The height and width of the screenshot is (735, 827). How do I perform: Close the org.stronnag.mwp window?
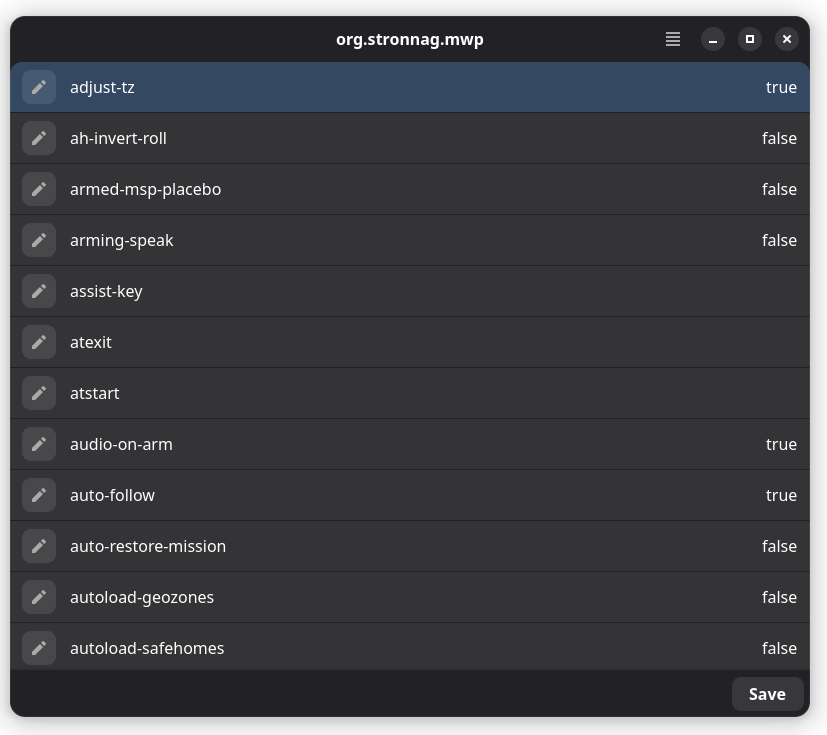click(x=786, y=40)
